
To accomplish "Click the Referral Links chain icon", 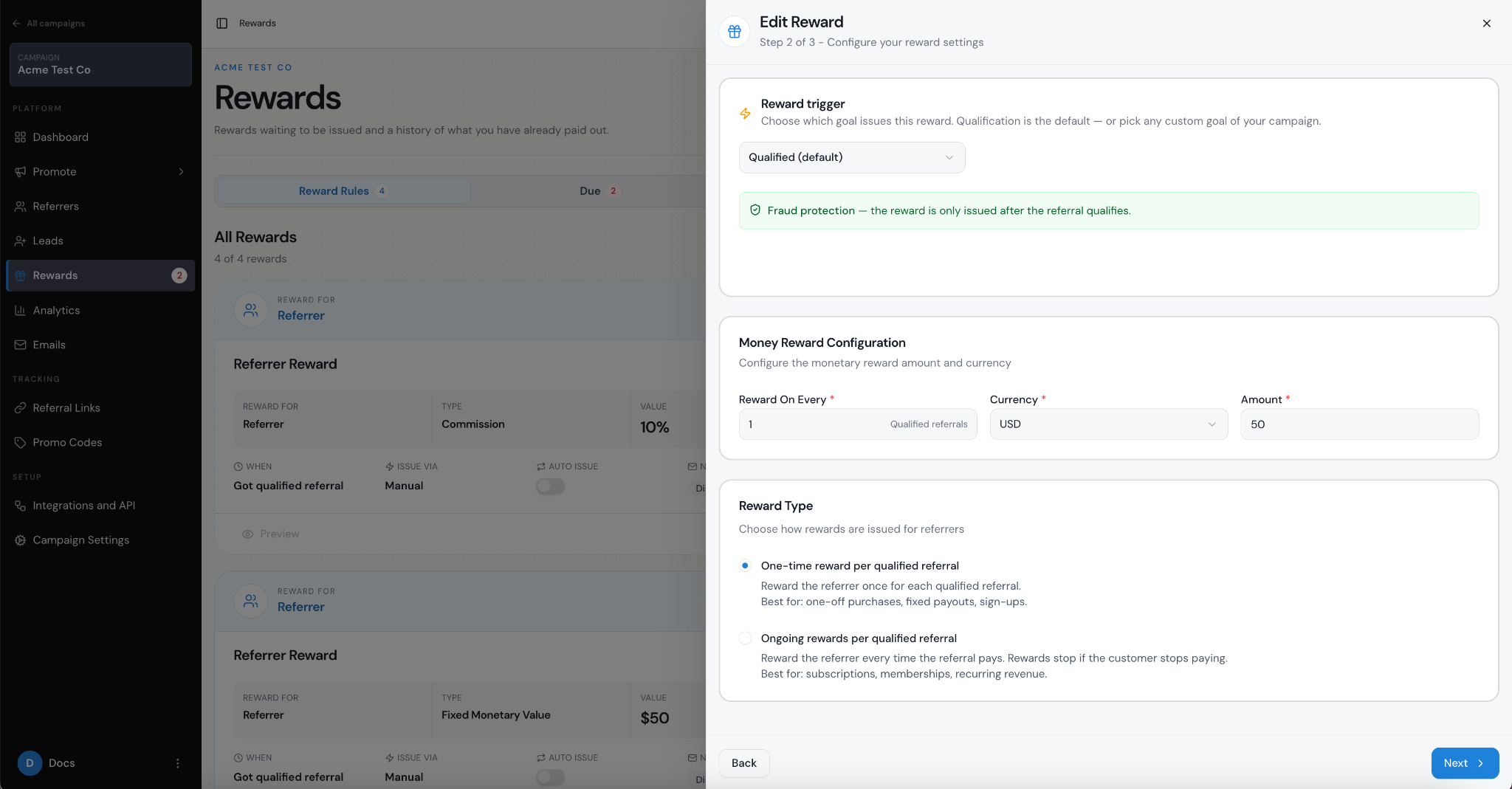I will click(20, 408).
